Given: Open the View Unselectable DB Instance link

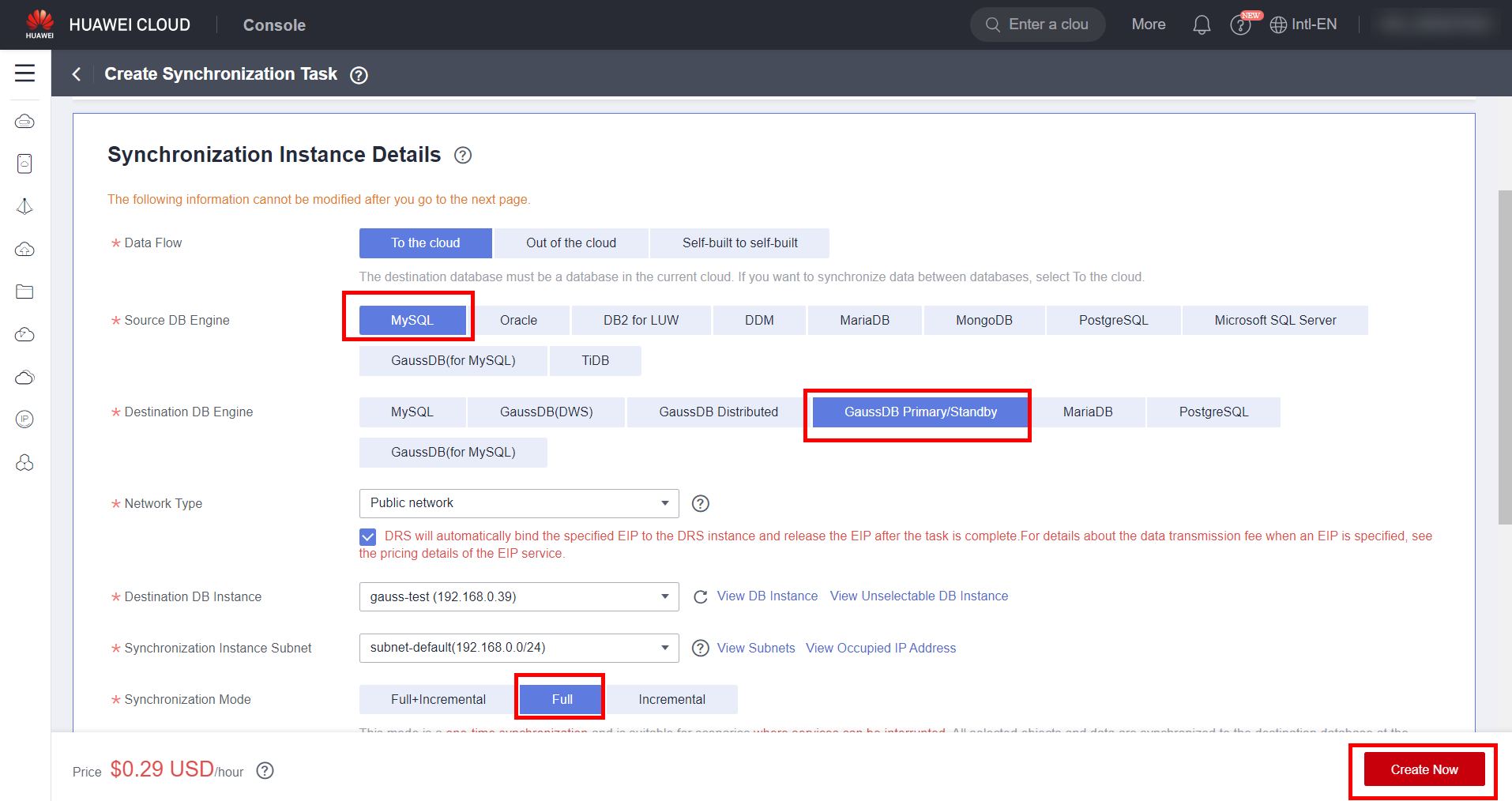Looking at the screenshot, I should pos(919,596).
